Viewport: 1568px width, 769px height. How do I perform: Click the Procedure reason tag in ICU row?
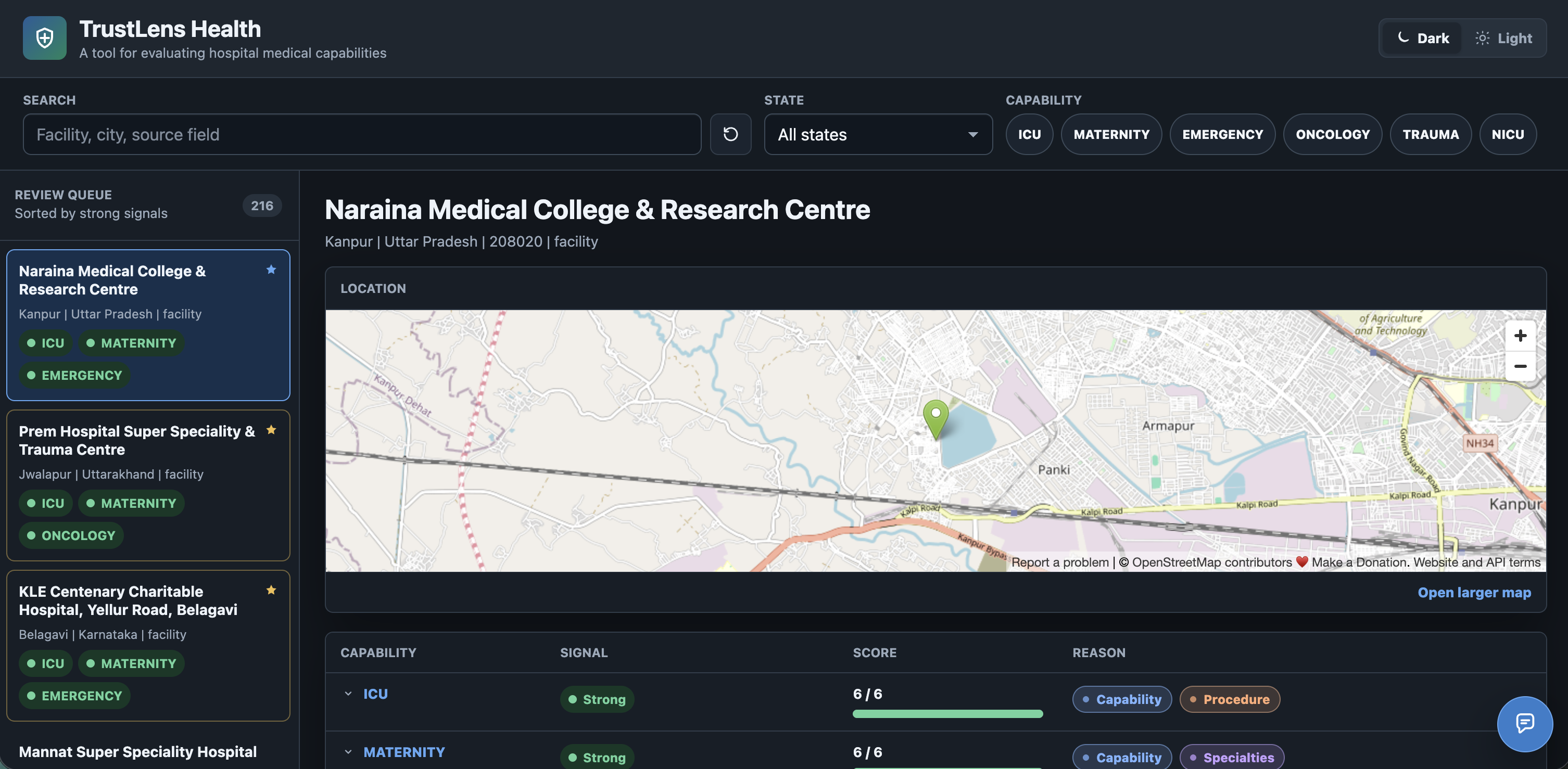click(x=1230, y=699)
